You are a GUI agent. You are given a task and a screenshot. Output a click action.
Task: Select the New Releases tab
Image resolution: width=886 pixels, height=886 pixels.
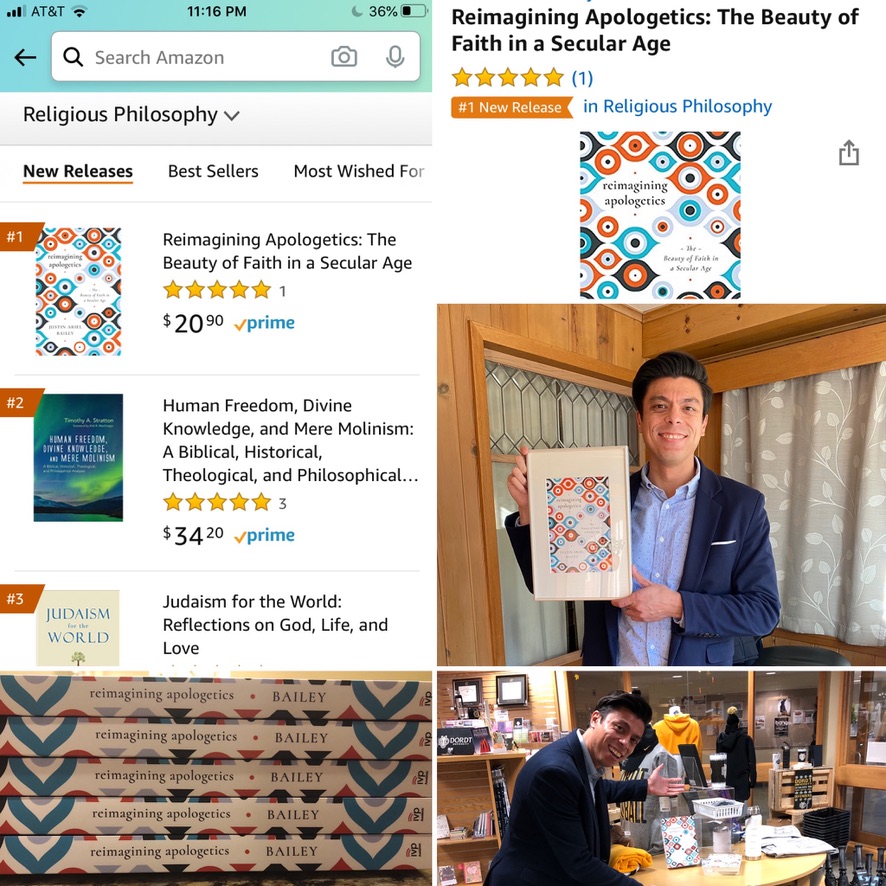click(78, 172)
